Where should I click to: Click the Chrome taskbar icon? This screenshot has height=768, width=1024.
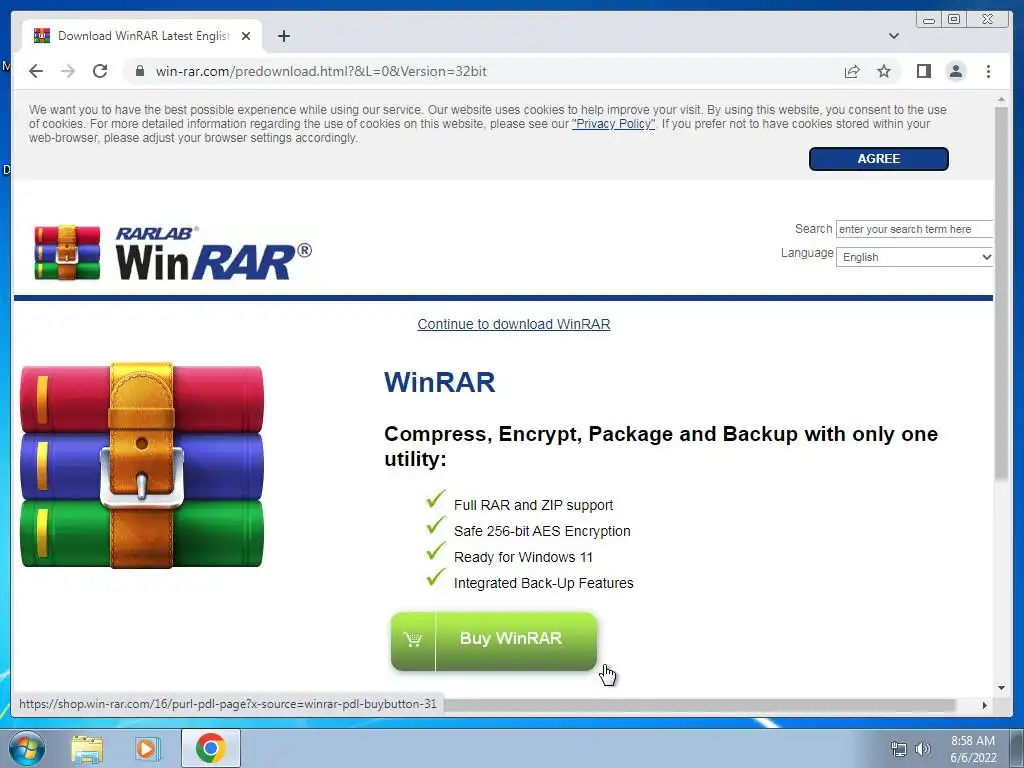click(210, 748)
